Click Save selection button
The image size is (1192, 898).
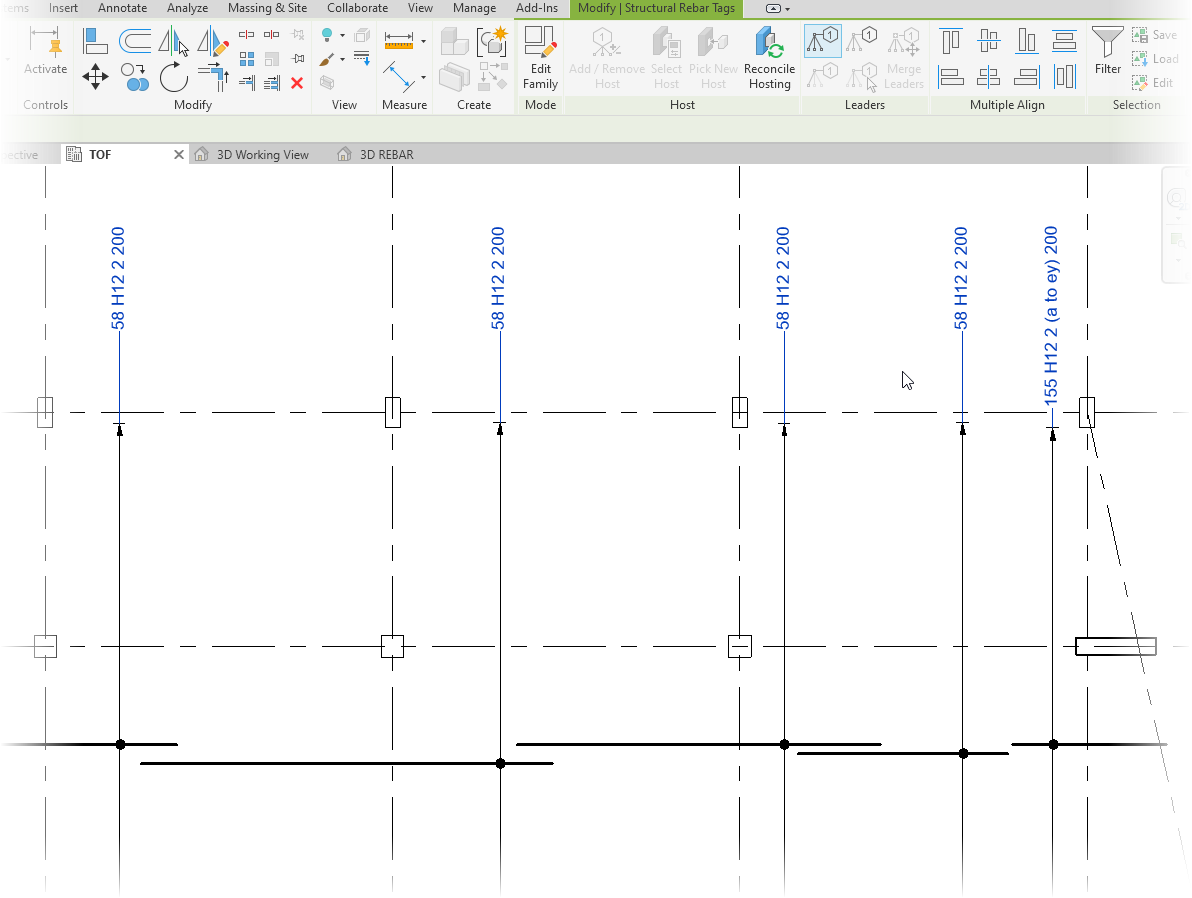click(x=1154, y=35)
